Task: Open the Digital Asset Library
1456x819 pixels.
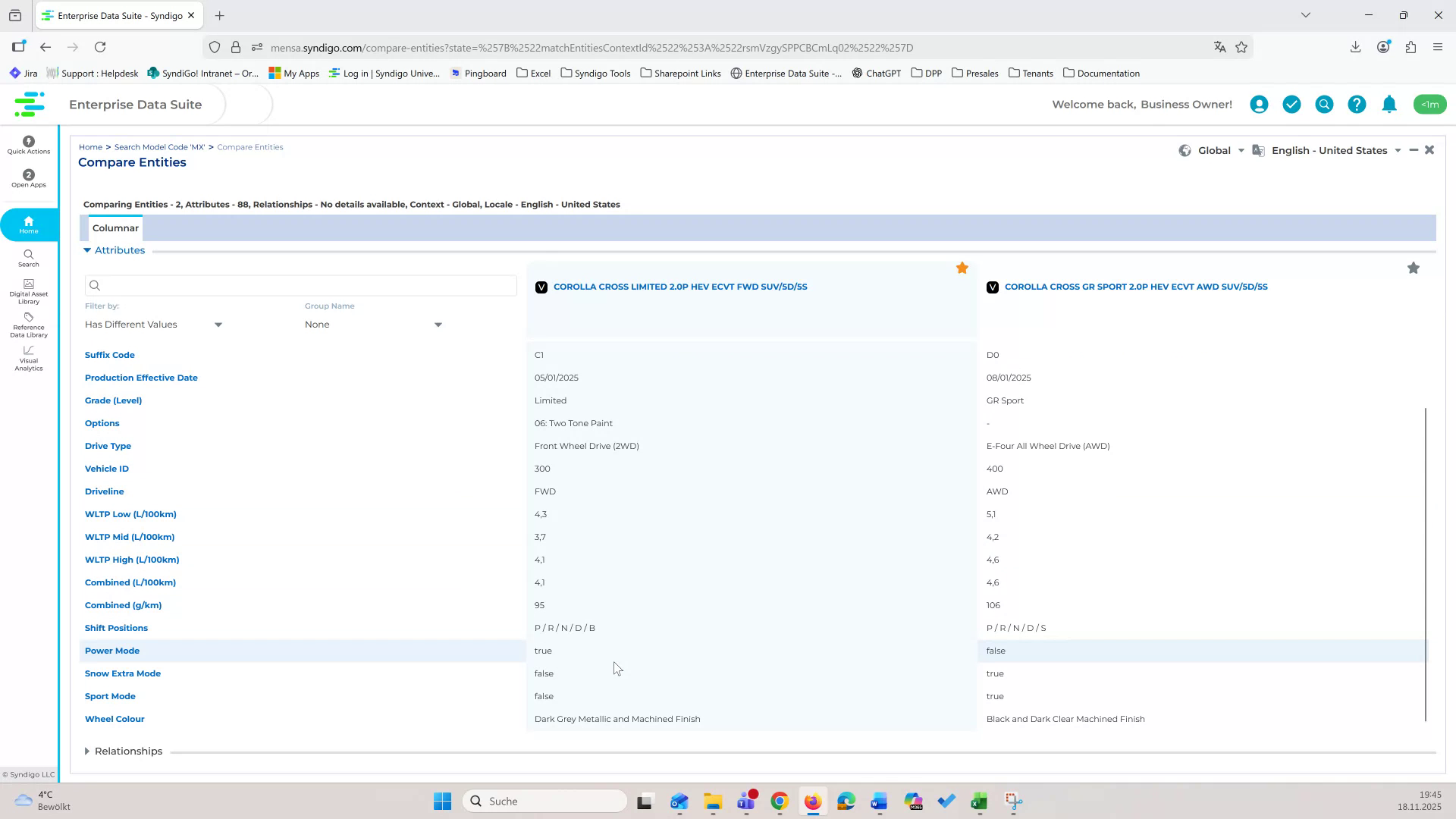Action: point(28,289)
